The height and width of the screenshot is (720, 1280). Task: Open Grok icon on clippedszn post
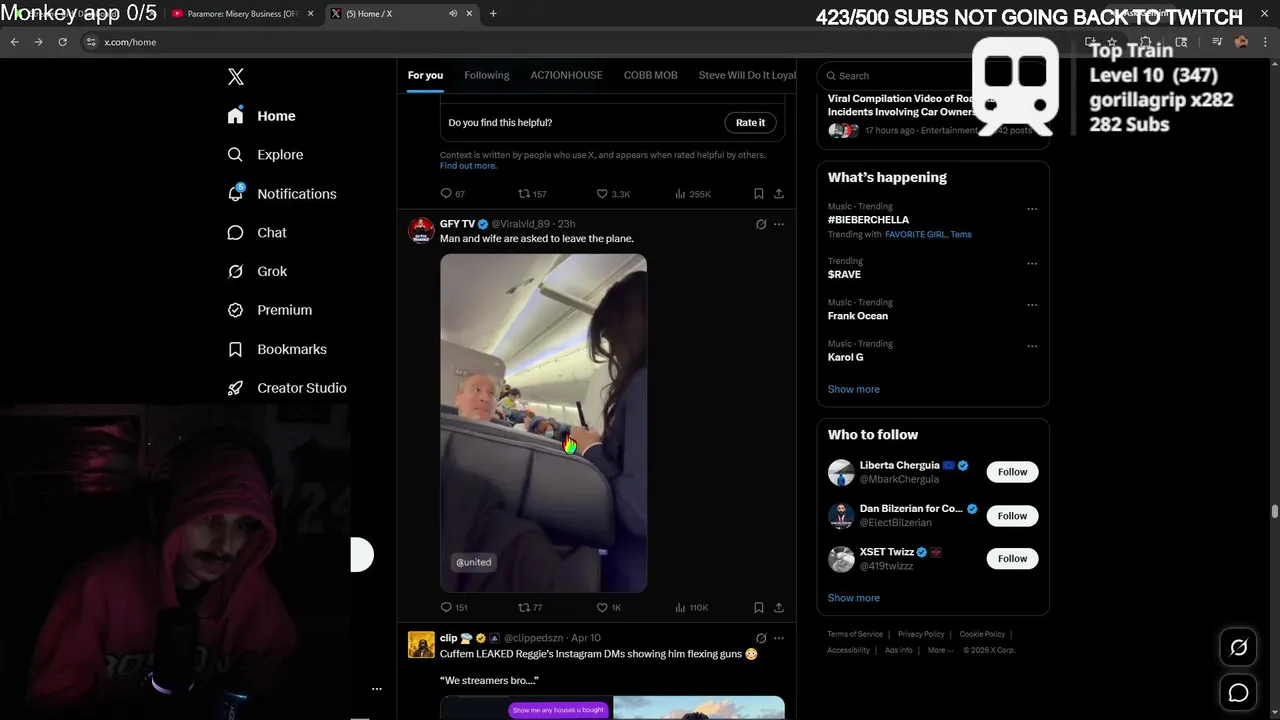[x=761, y=638]
